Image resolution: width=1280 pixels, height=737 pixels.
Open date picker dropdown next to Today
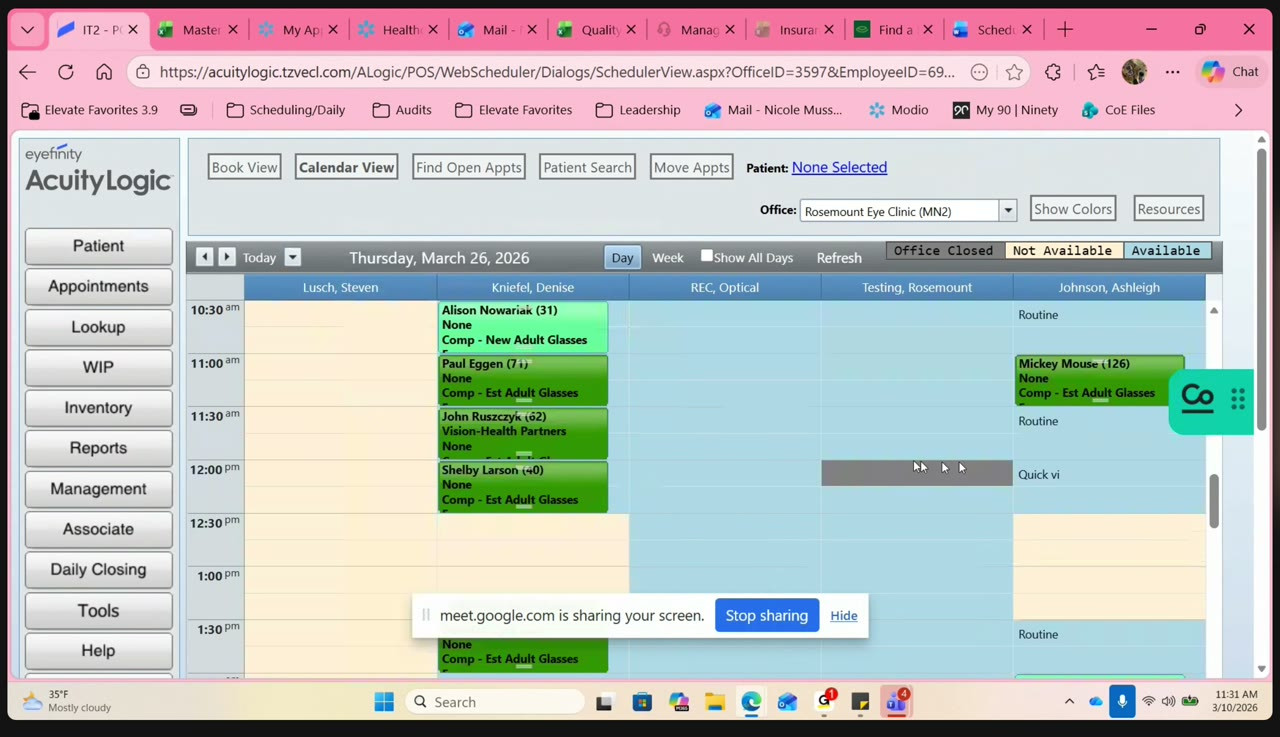pos(293,257)
